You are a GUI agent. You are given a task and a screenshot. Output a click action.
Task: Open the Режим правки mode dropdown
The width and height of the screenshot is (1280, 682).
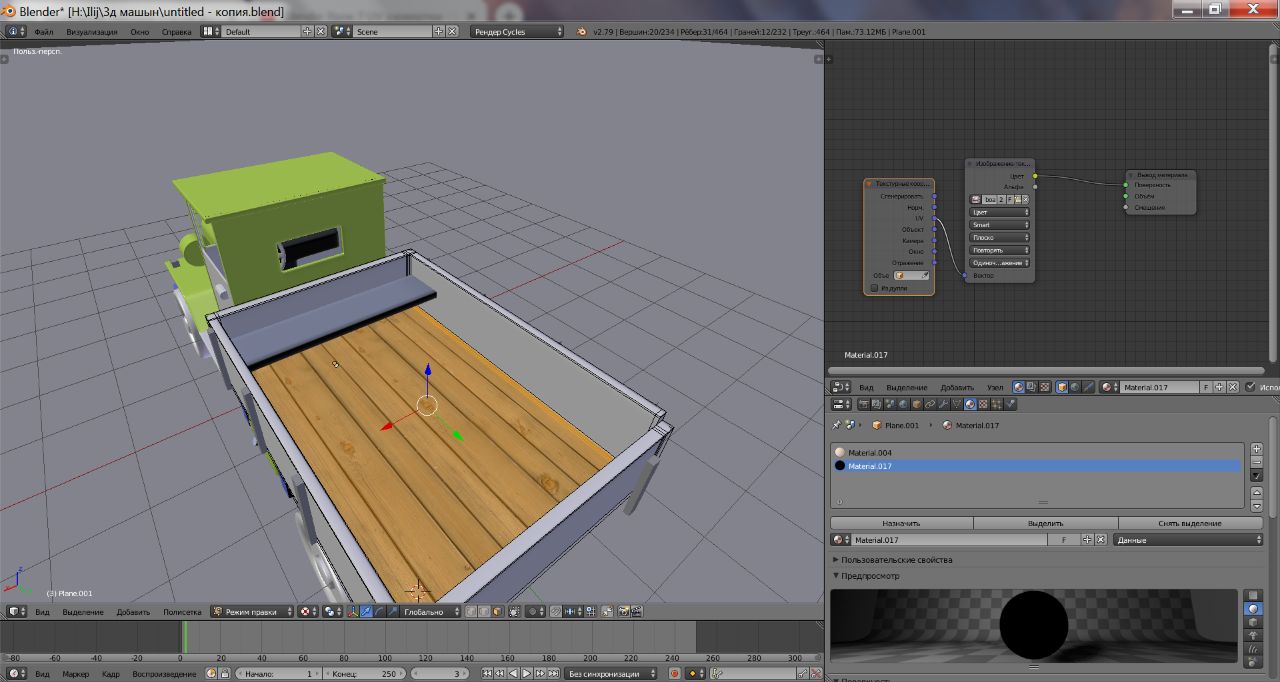click(x=251, y=612)
